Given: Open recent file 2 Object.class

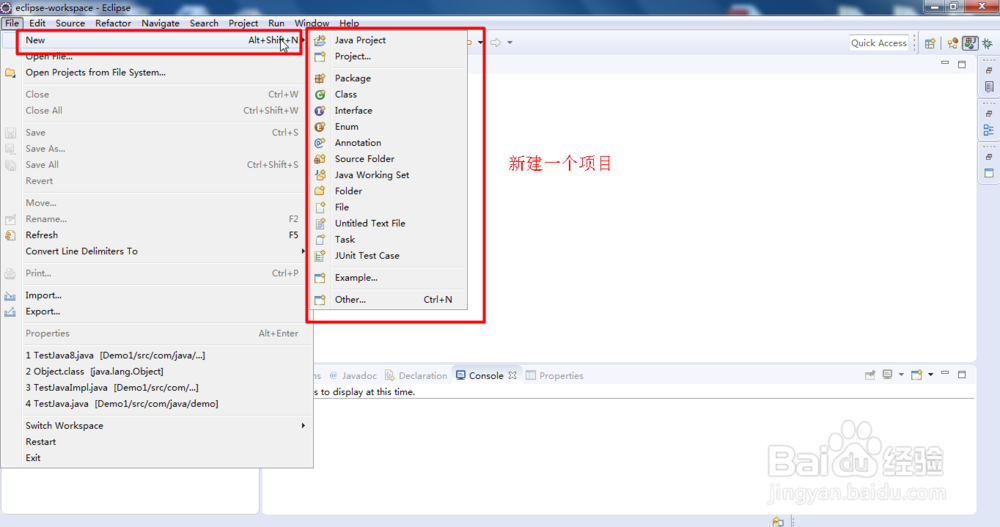Looking at the screenshot, I should [x=156, y=371].
